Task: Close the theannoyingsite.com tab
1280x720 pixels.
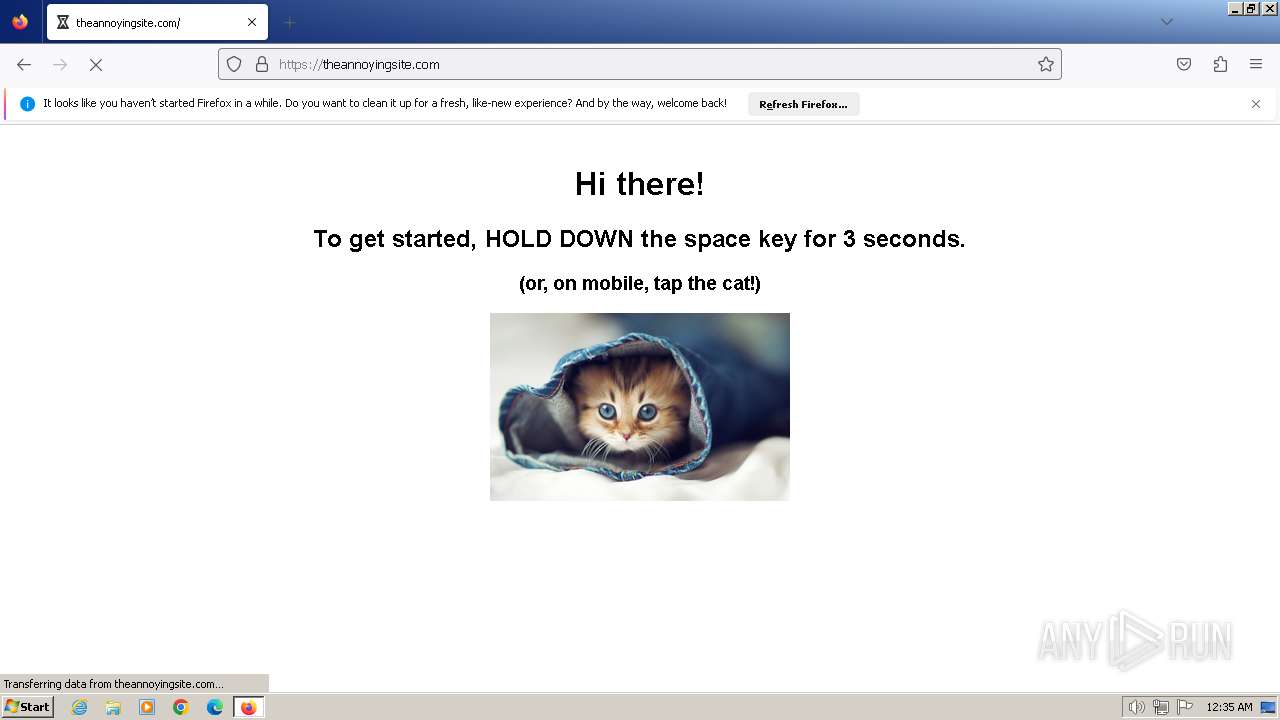Action: (x=252, y=22)
